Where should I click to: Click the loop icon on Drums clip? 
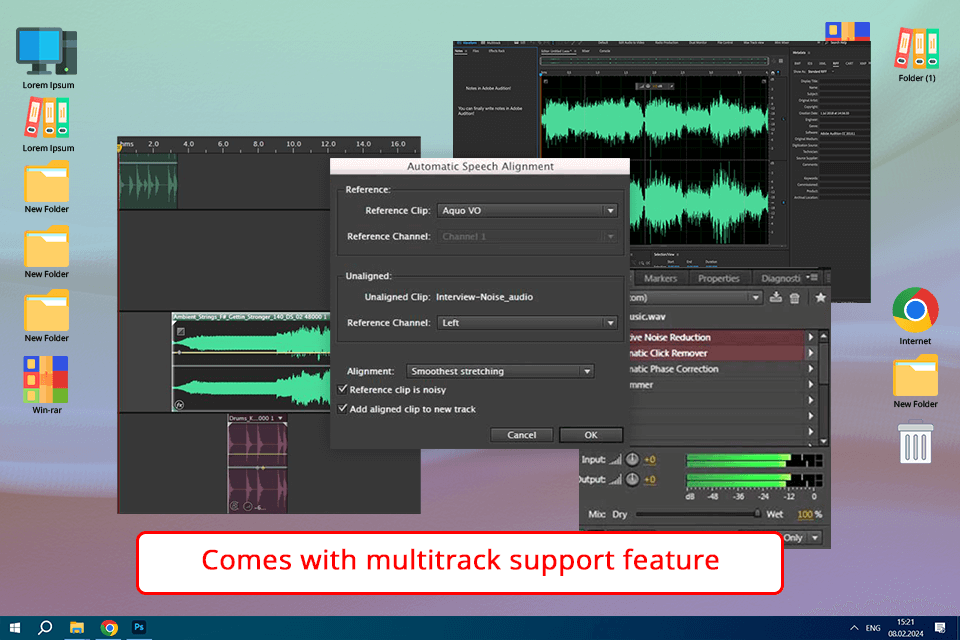tap(234, 506)
